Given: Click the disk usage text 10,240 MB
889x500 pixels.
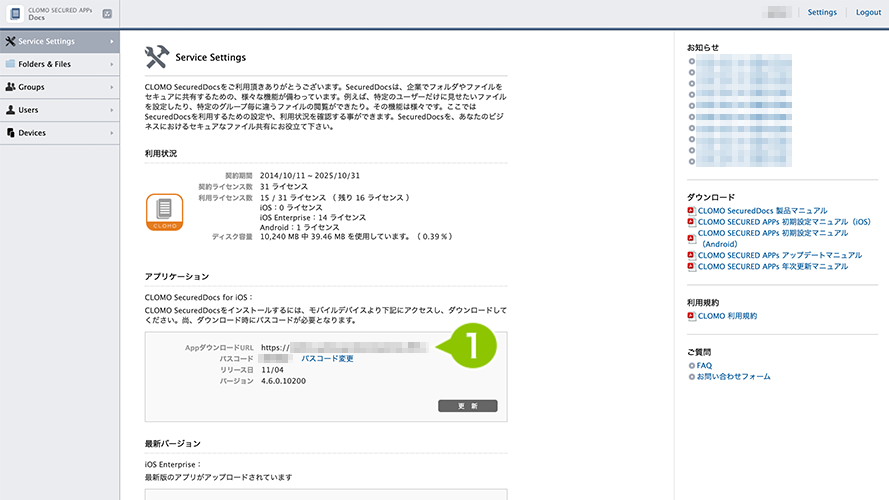Looking at the screenshot, I should pos(358,236).
